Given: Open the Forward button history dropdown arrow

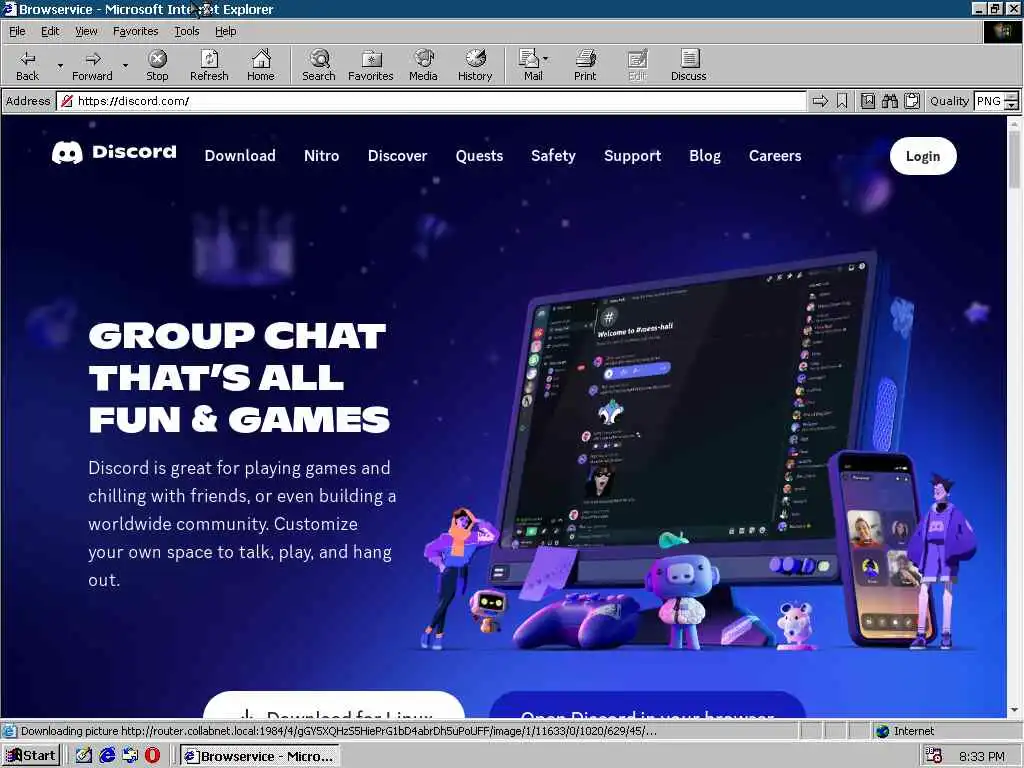Looking at the screenshot, I should (x=125, y=65).
